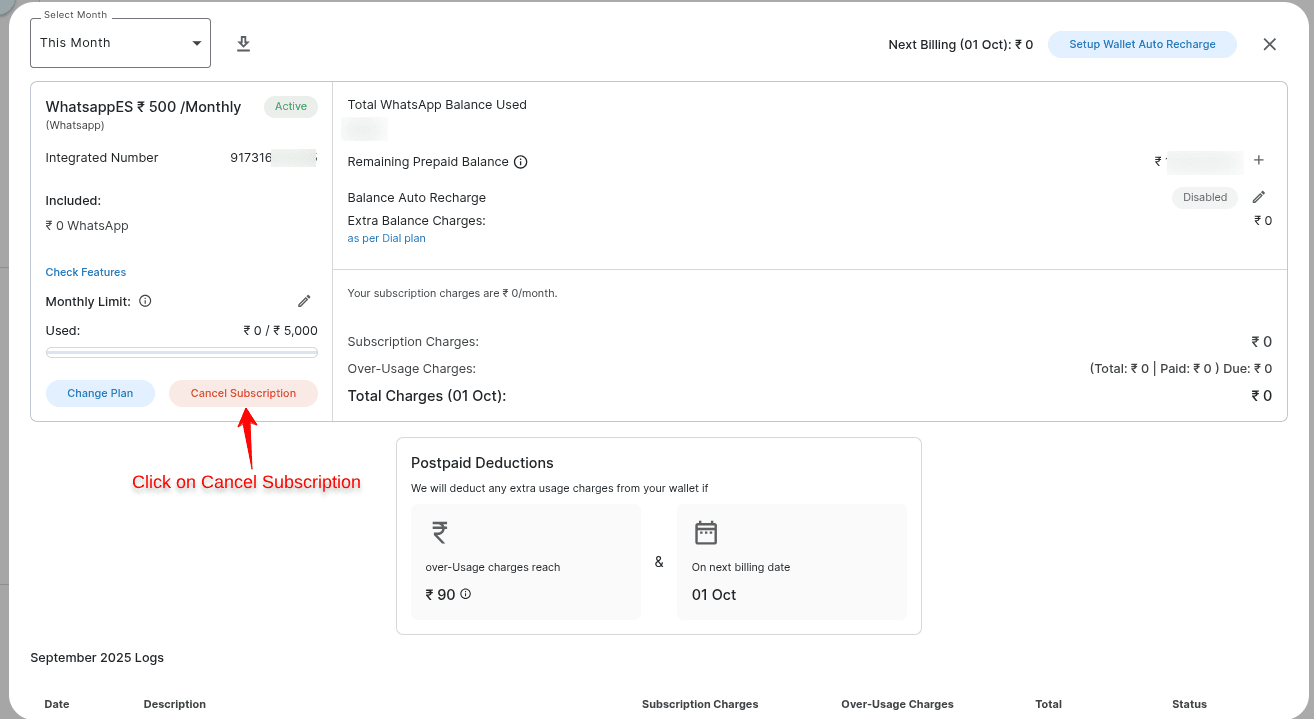
Task: Click info icon next to ₹ 90
Action: pos(466,594)
